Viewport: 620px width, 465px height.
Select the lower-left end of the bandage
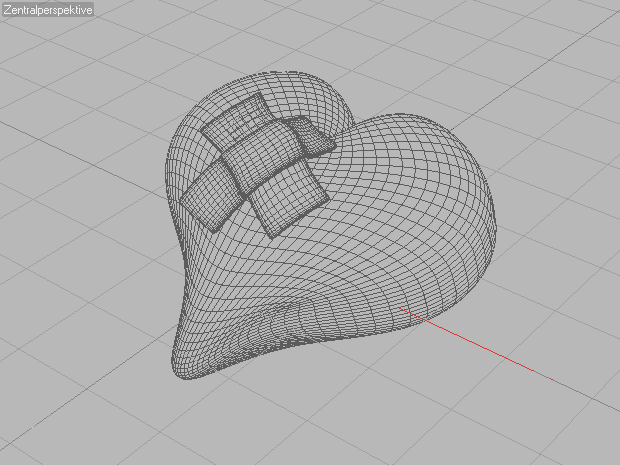pyautogui.click(x=205, y=198)
